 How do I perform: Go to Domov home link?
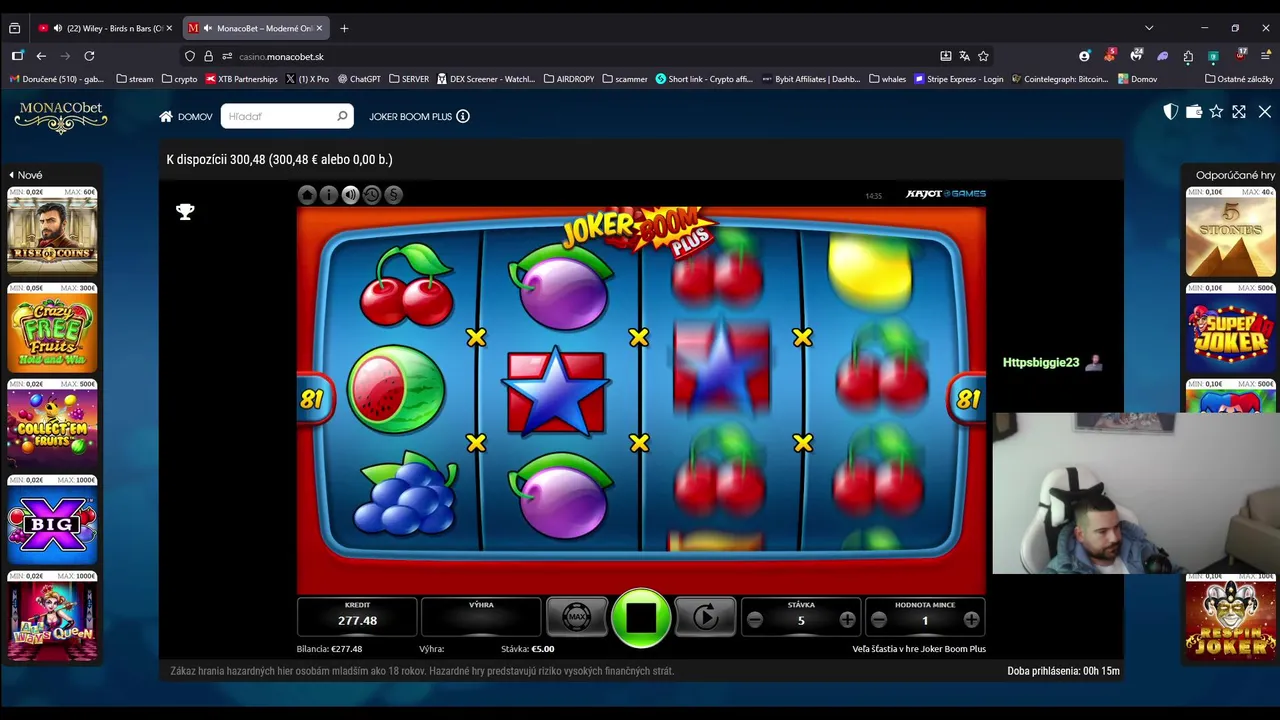(186, 117)
